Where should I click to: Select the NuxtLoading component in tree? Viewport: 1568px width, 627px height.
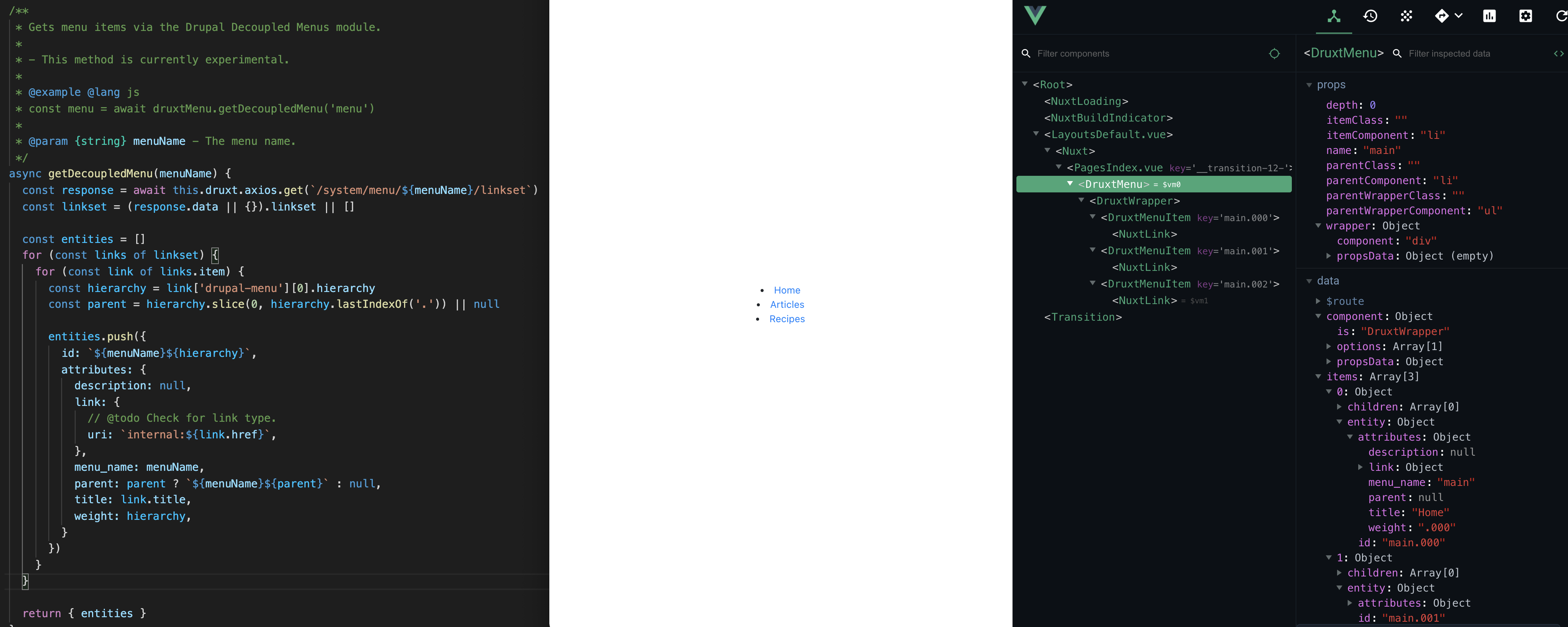pos(1086,101)
